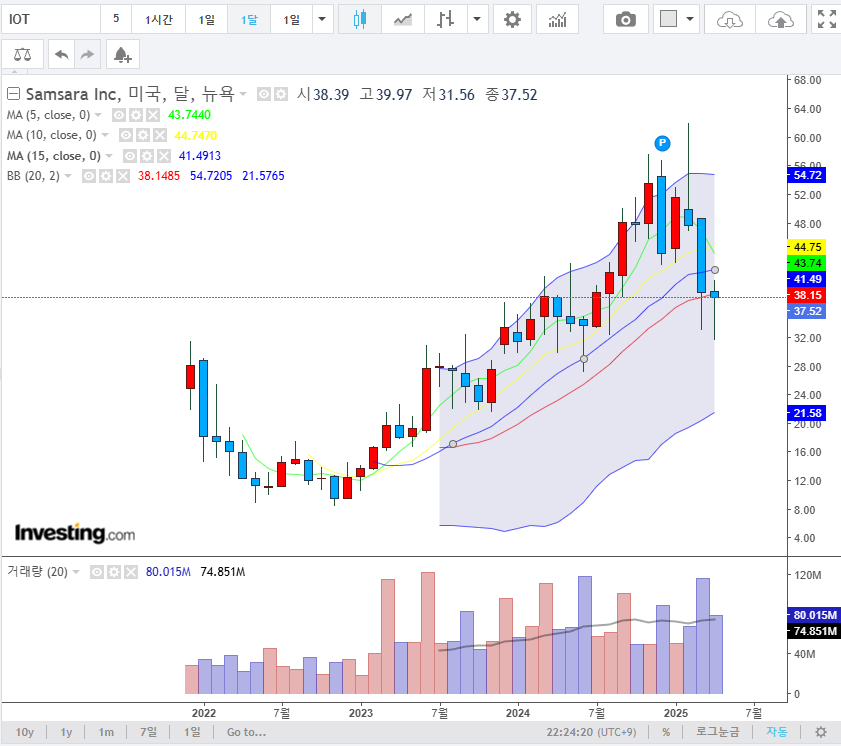Expand the MA (10, close, 0) dropdown arrow

(x=105, y=135)
